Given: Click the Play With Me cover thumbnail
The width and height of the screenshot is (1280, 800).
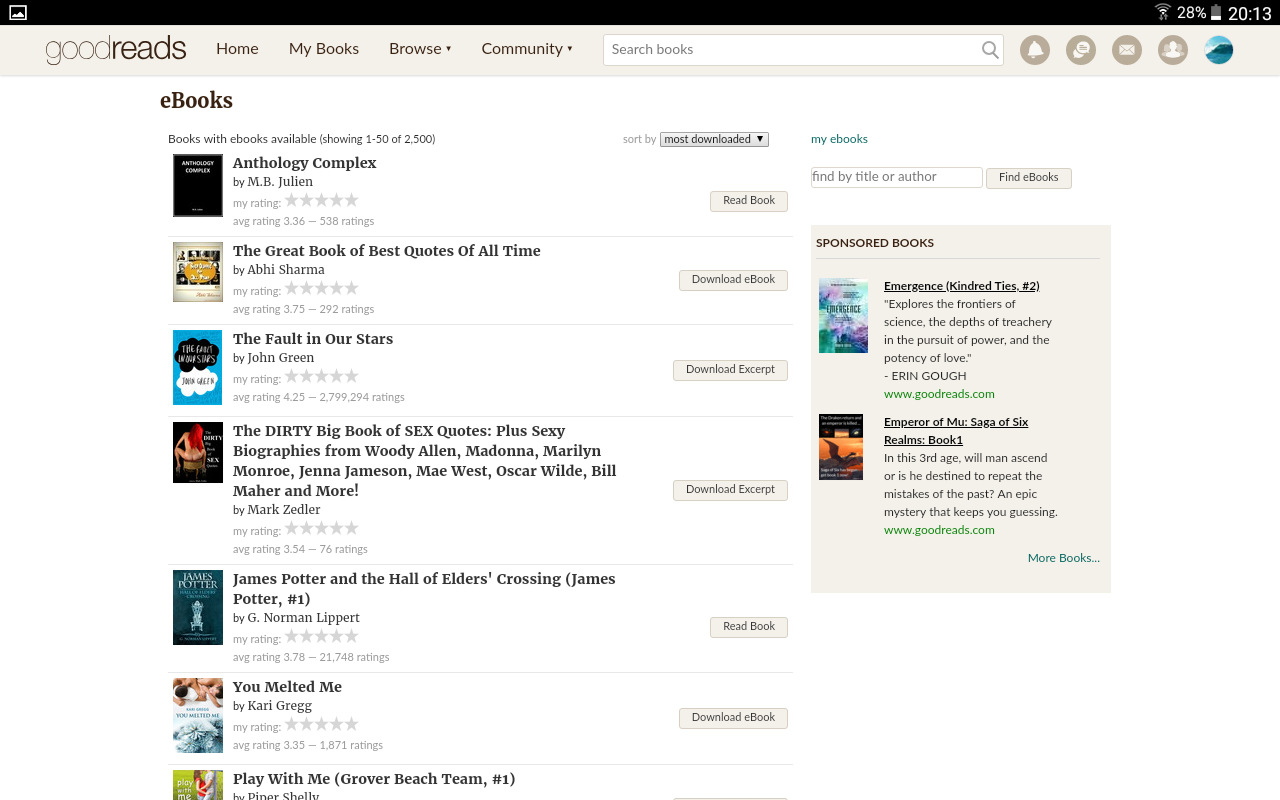Looking at the screenshot, I should point(198,785).
